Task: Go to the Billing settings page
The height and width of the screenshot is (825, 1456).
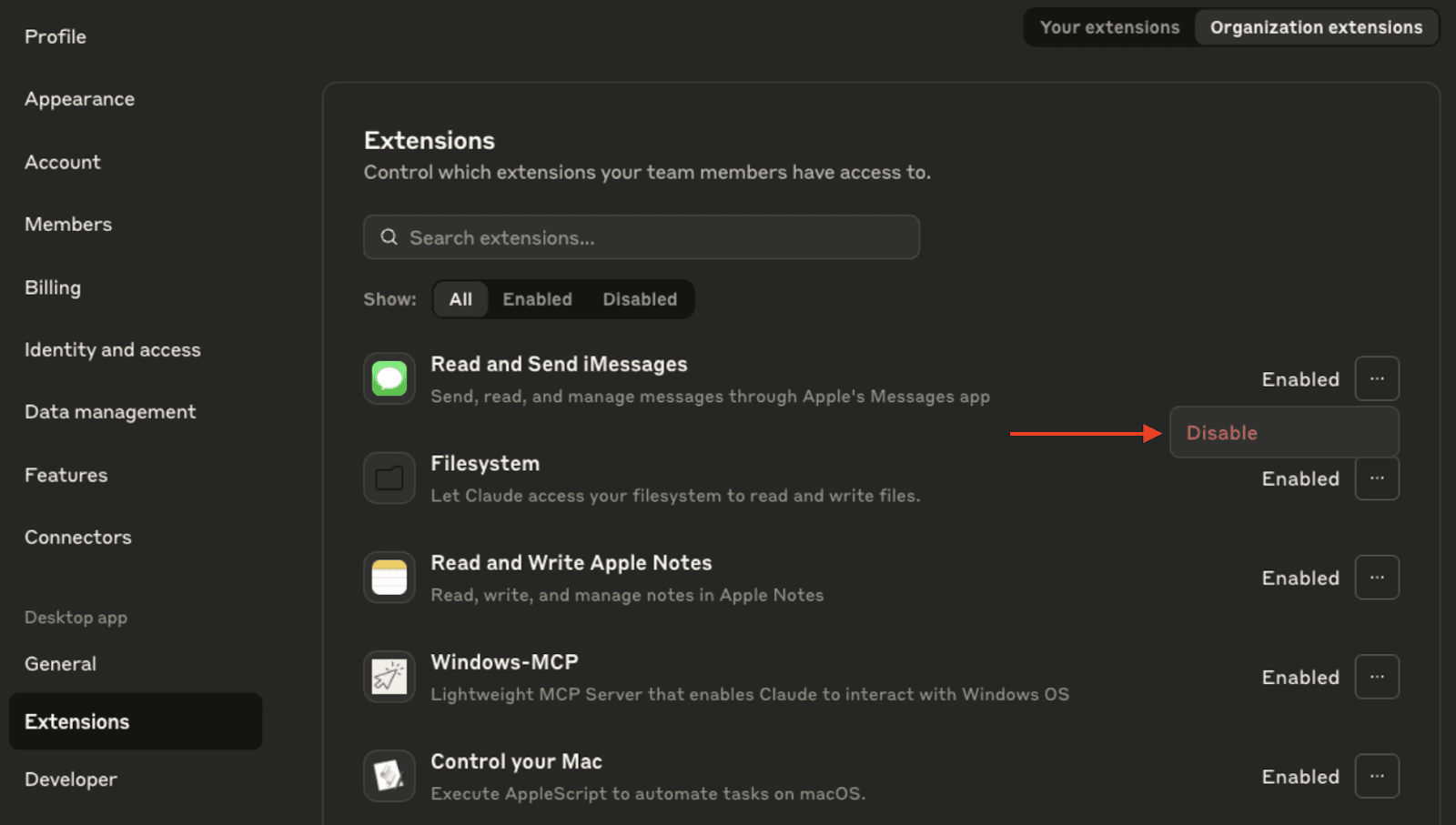Action: (52, 287)
